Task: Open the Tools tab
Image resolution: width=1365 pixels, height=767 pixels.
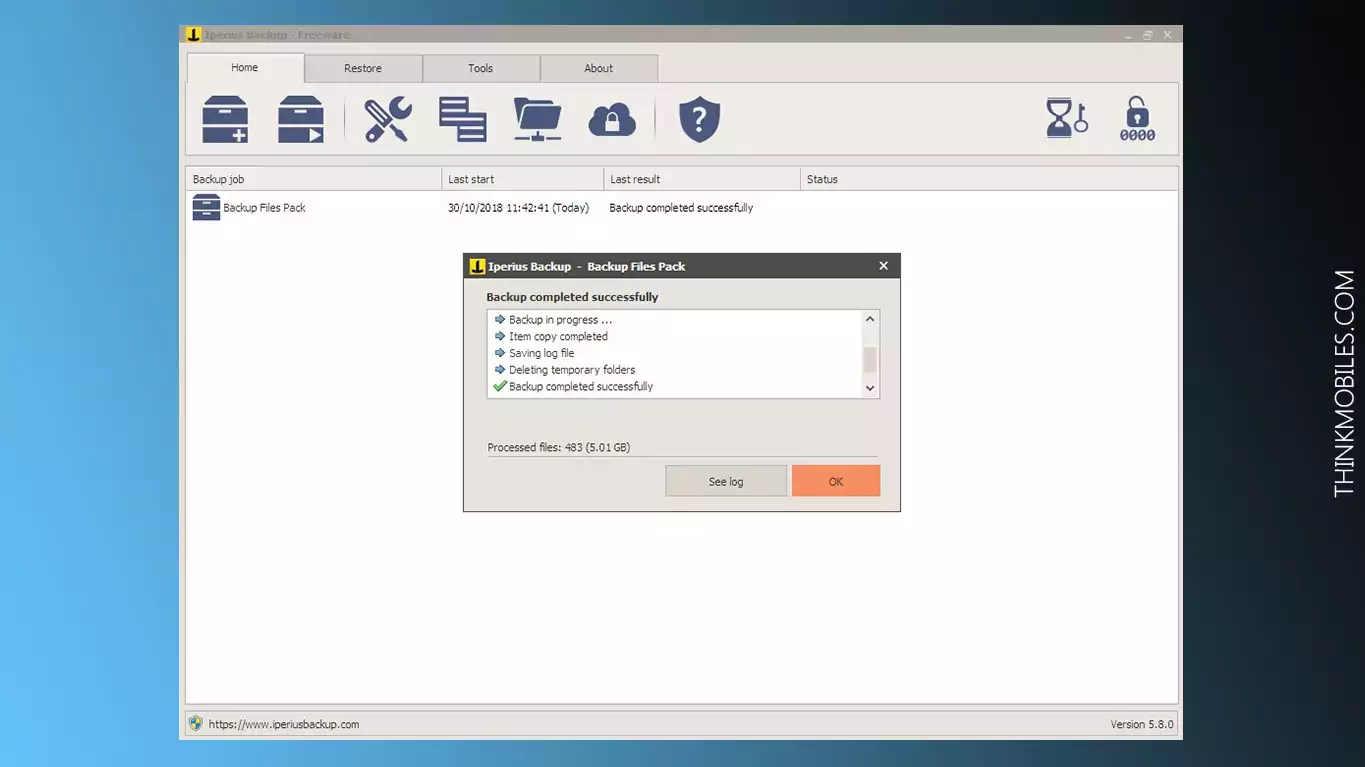Action: pyautogui.click(x=481, y=69)
